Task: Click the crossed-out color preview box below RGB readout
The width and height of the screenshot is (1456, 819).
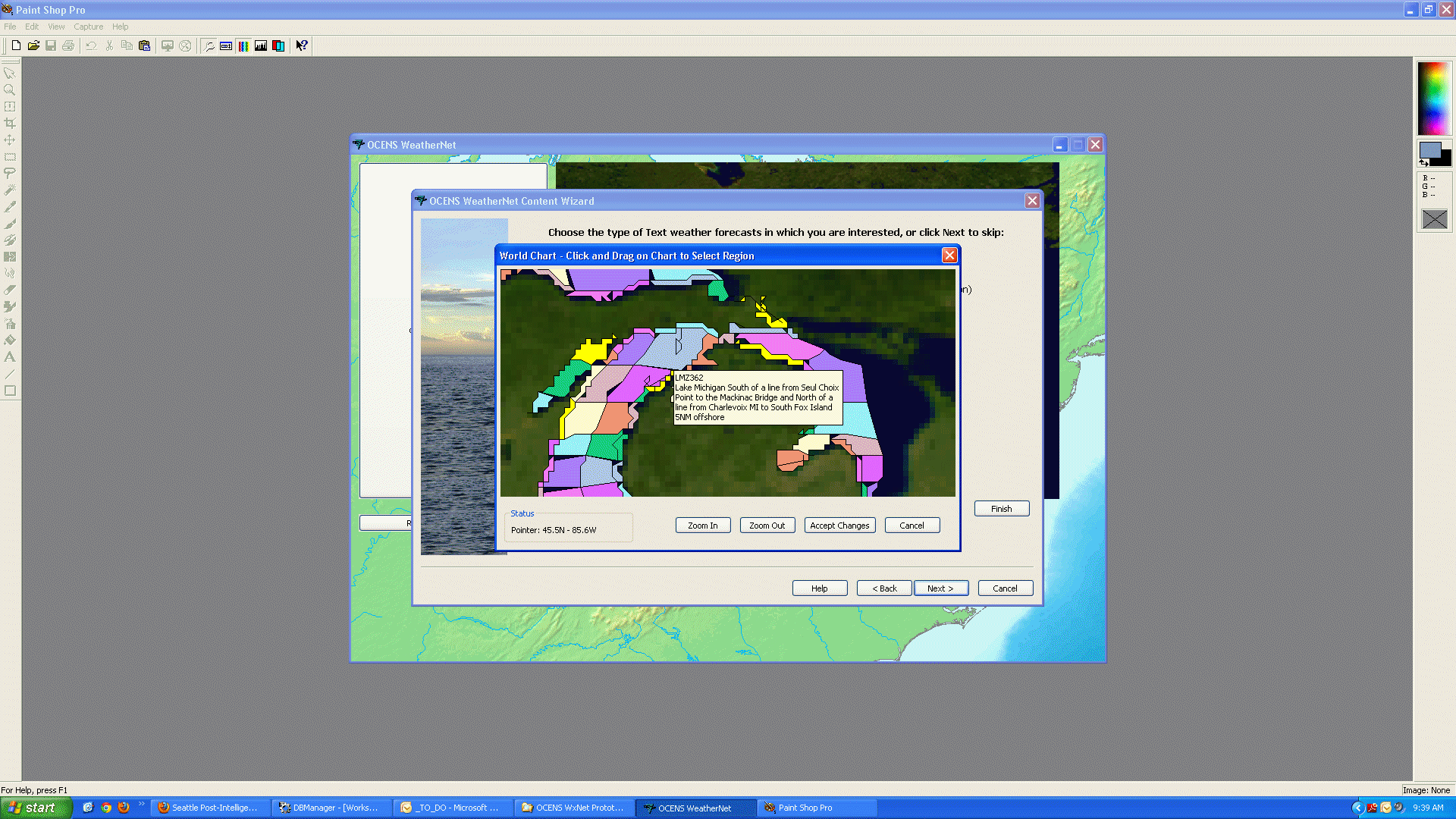Action: [1434, 219]
